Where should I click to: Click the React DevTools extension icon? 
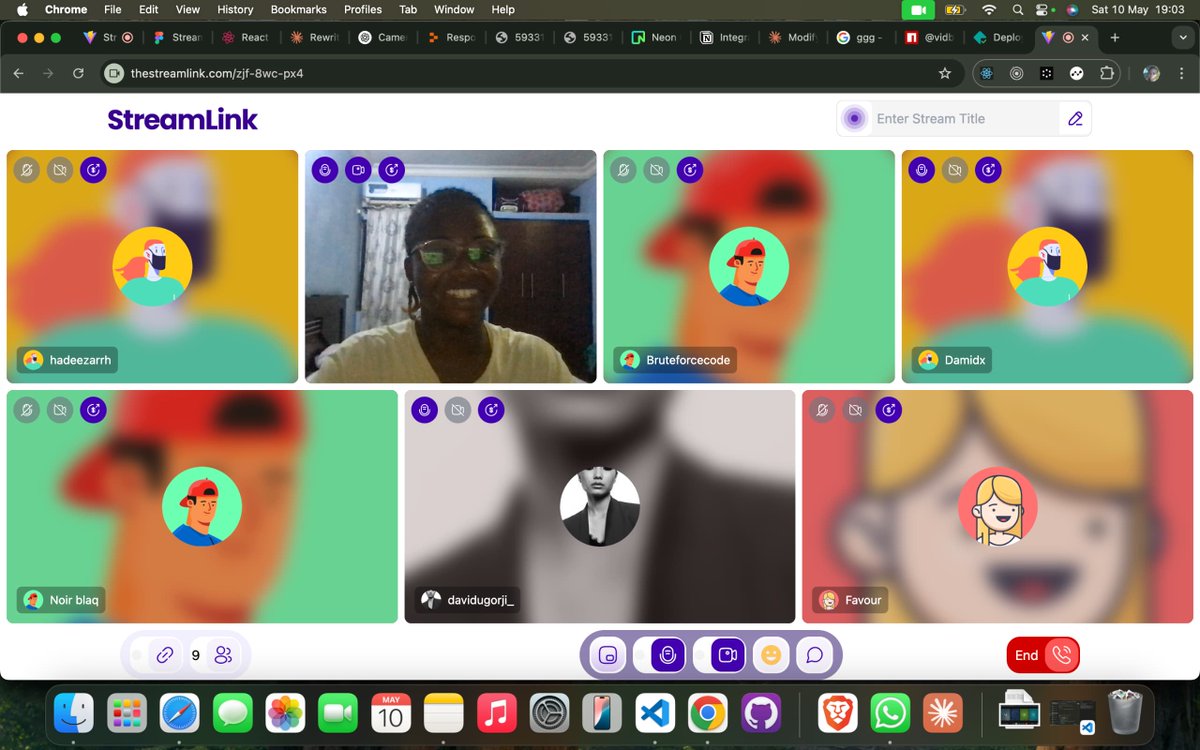[987, 73]
